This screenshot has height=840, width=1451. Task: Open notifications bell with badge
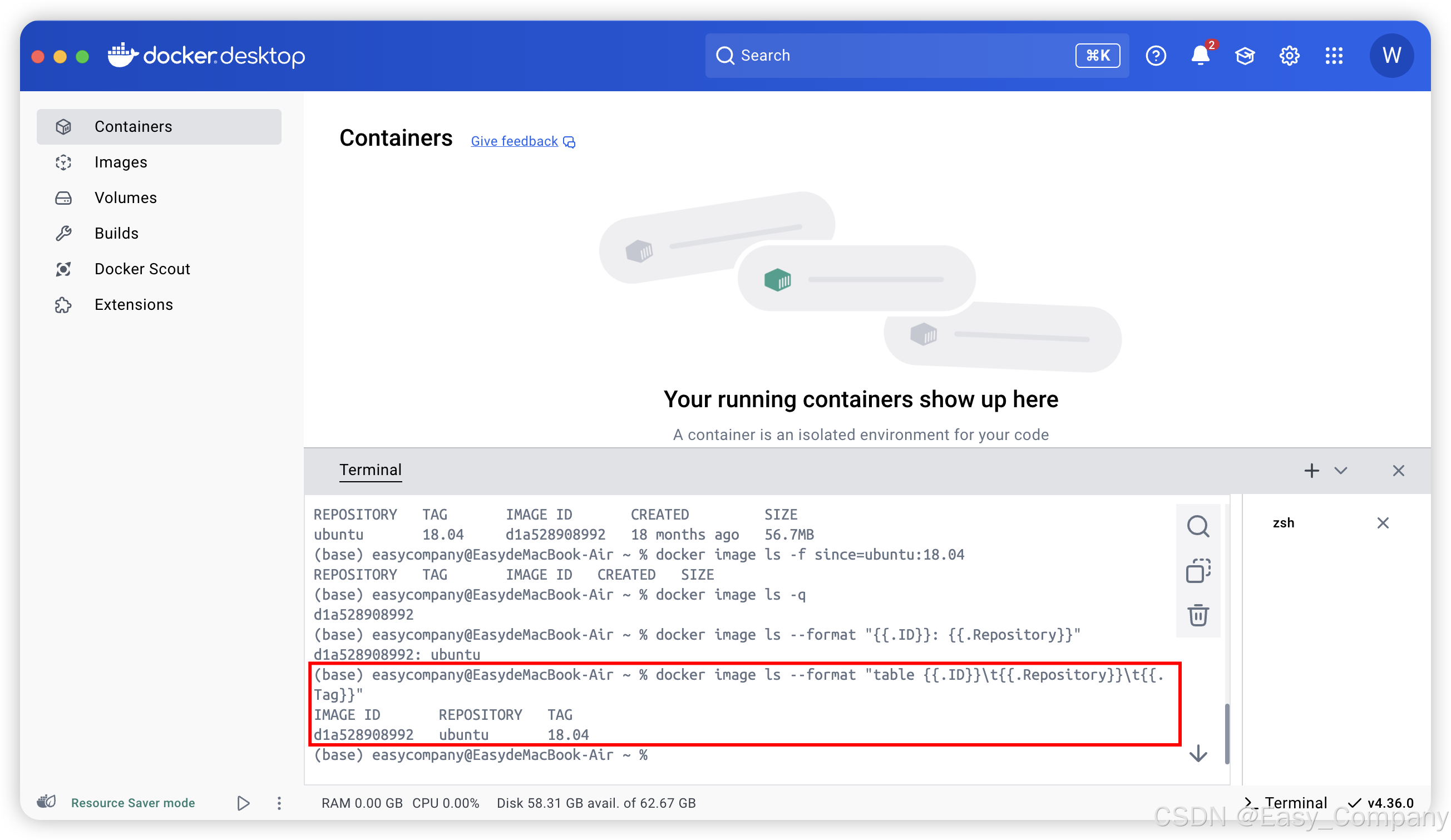(x=1200, y=56)
